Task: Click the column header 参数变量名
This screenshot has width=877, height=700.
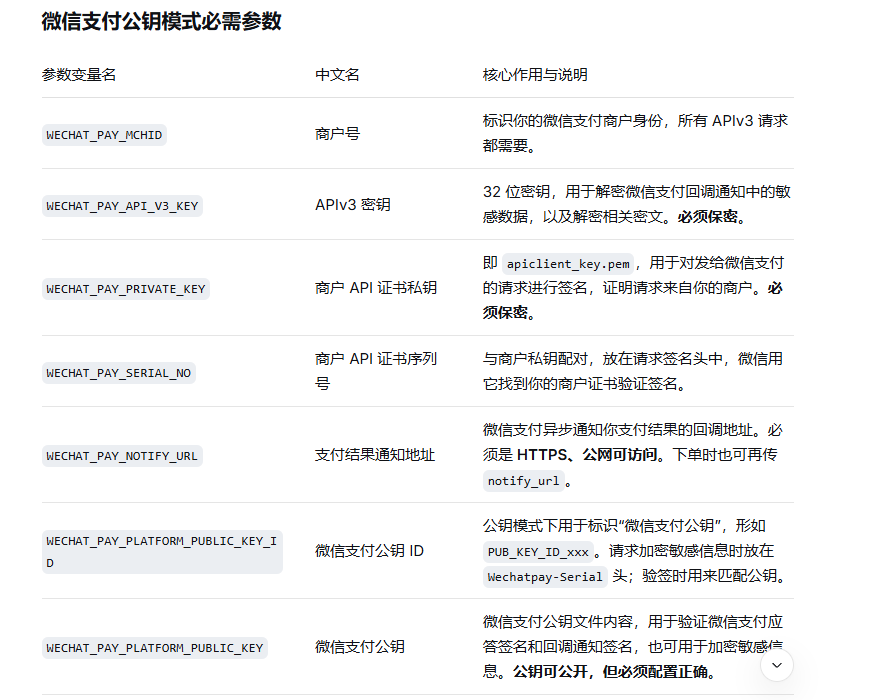Action: [79, 74]
